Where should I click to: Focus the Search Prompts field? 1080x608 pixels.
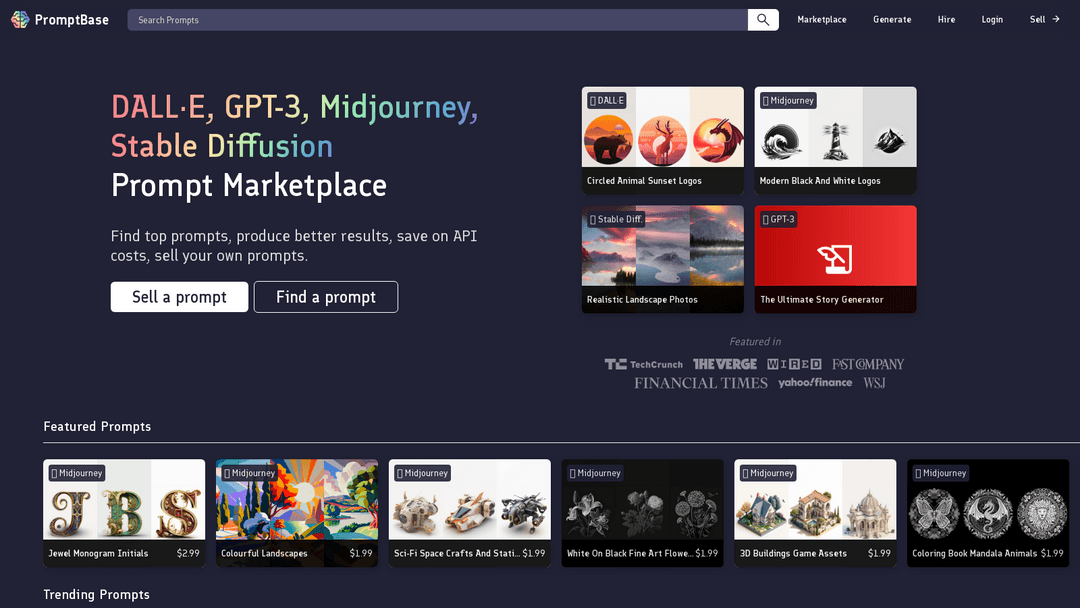[x=437, y=20]
